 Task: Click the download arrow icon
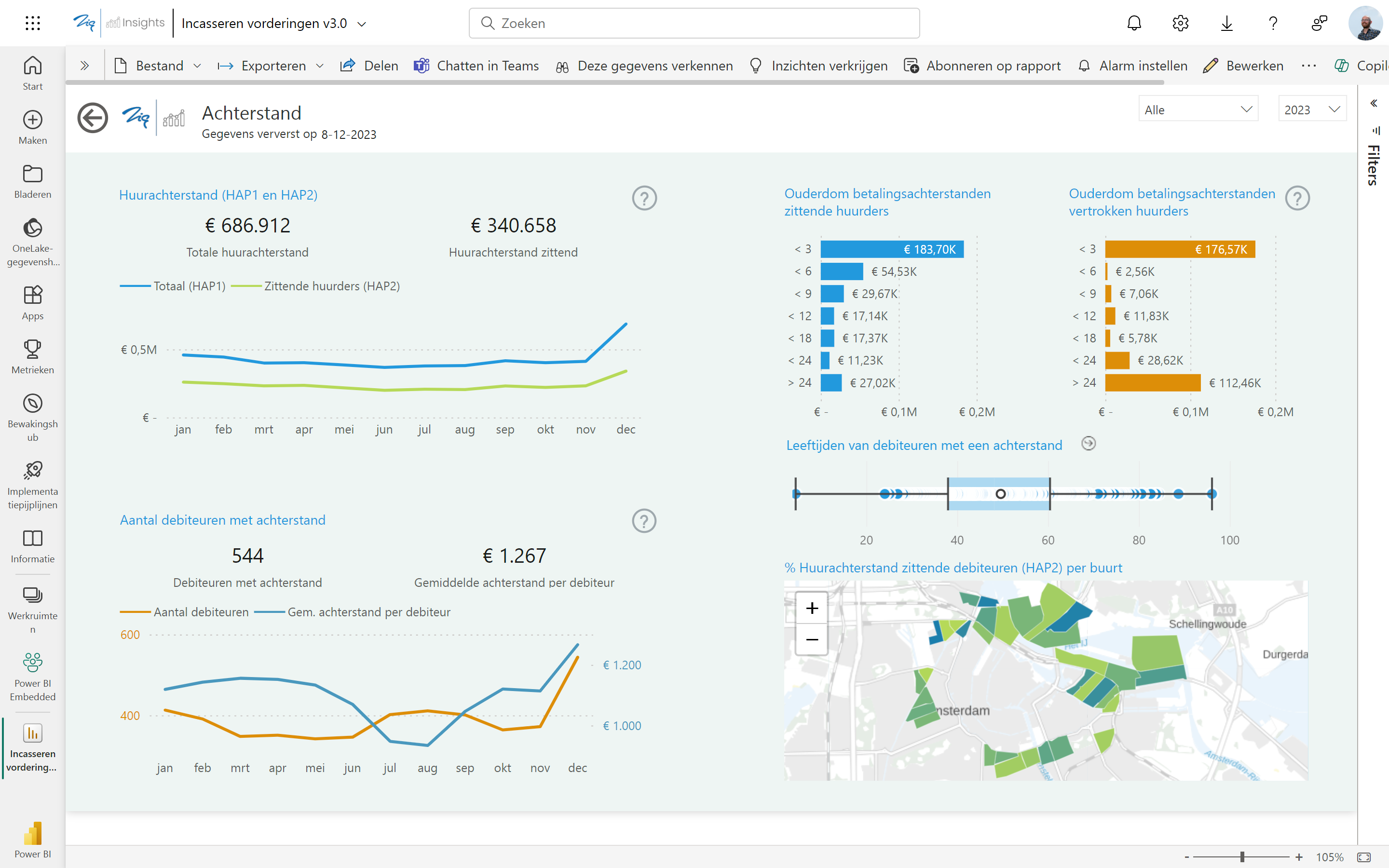(x=1226, y=23)
